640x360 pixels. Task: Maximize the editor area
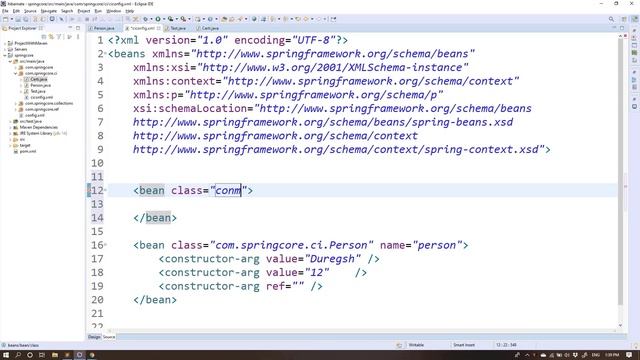tap(622, 28)
